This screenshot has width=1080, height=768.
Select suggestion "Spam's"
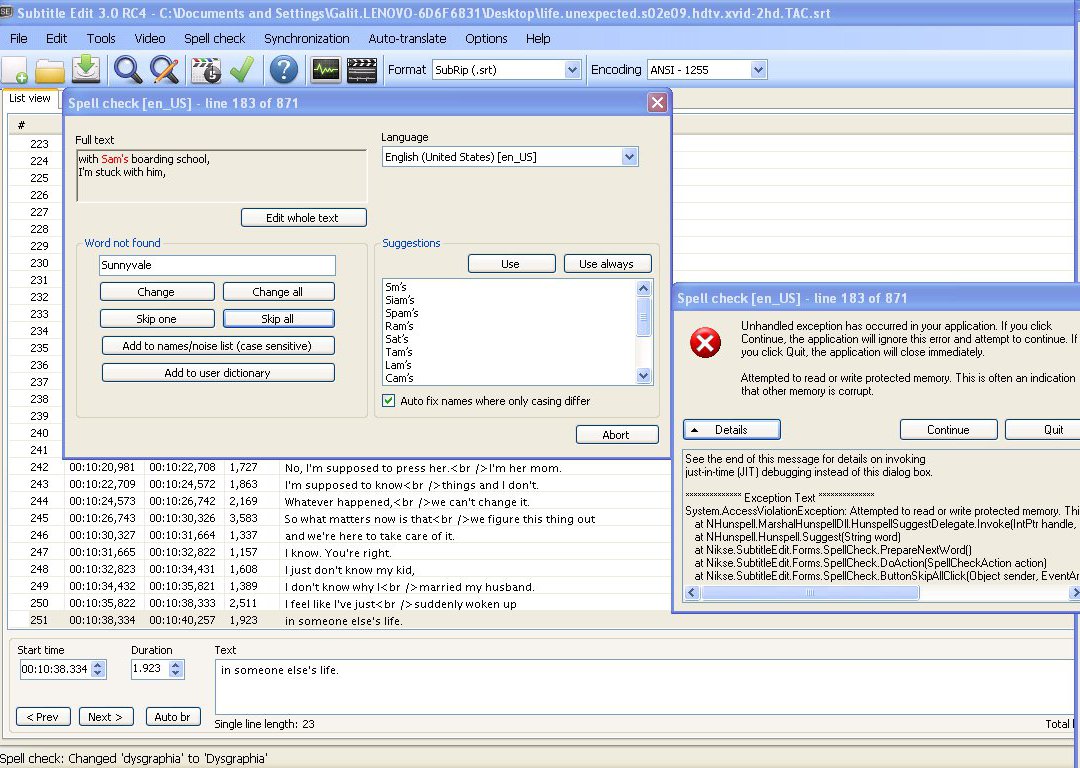[402, 313]
